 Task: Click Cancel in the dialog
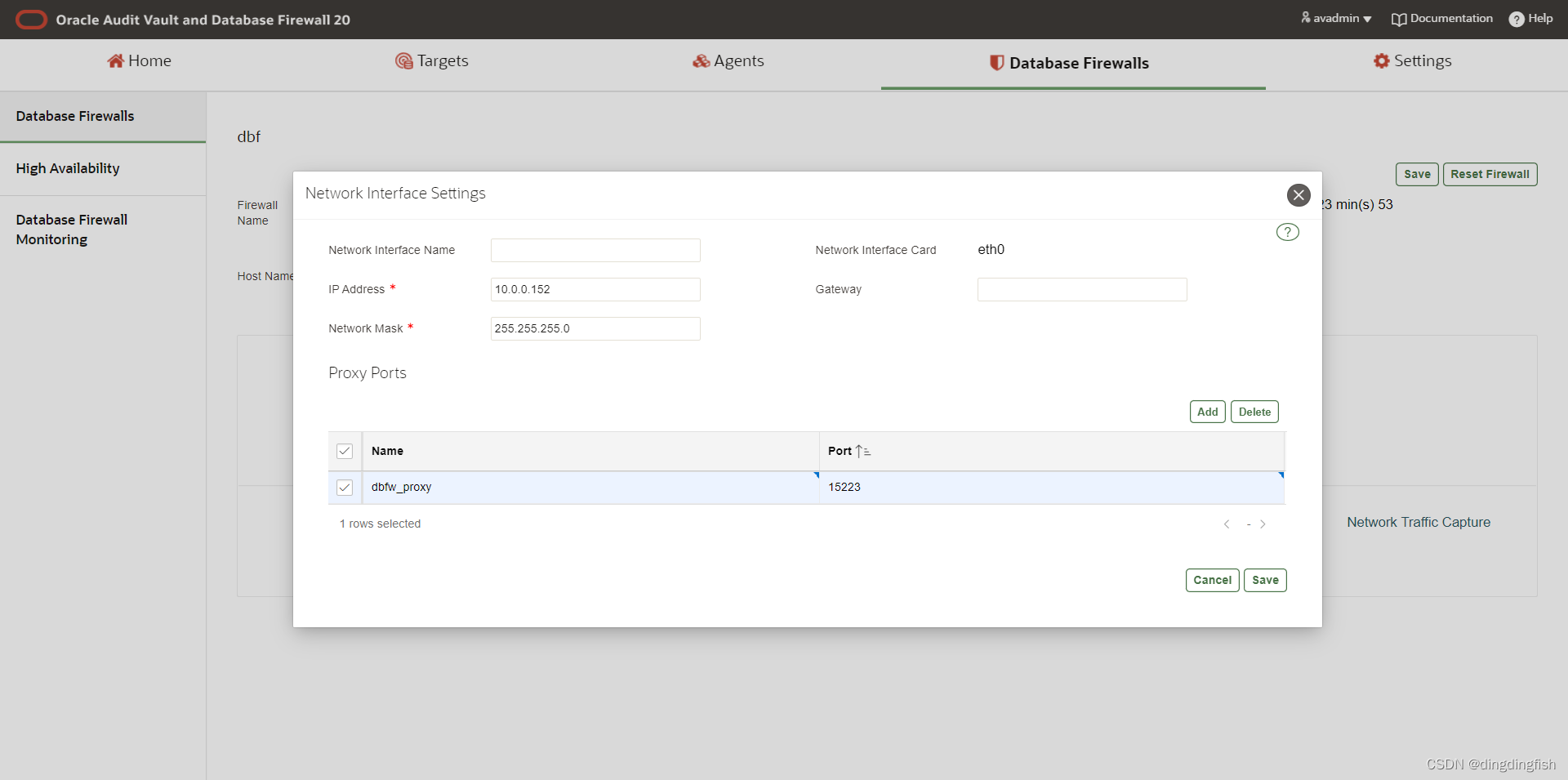pyautogui.click(x=1213, y=580)
